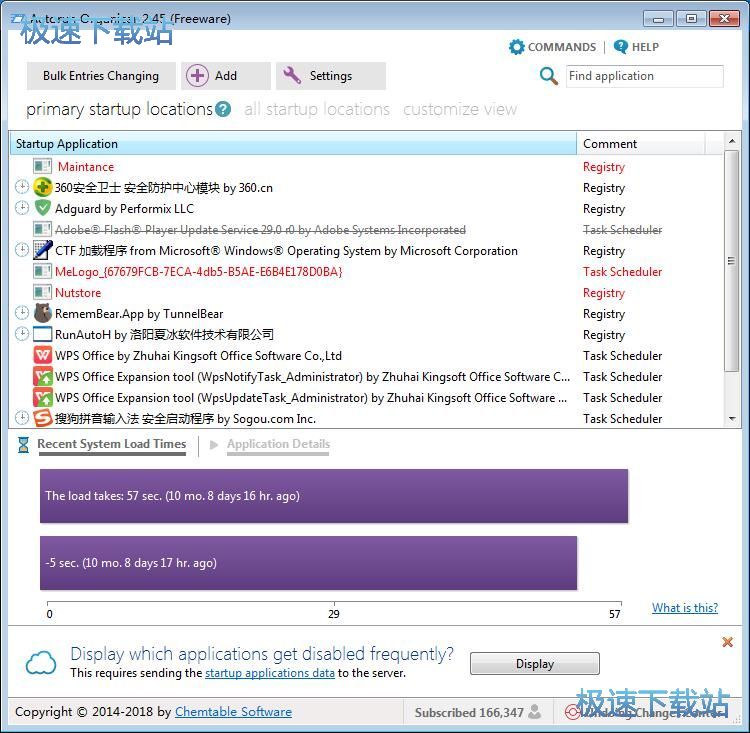Focus the Find application search field
Viewport: 750px width, 733px height.
(x=645, y=76)
